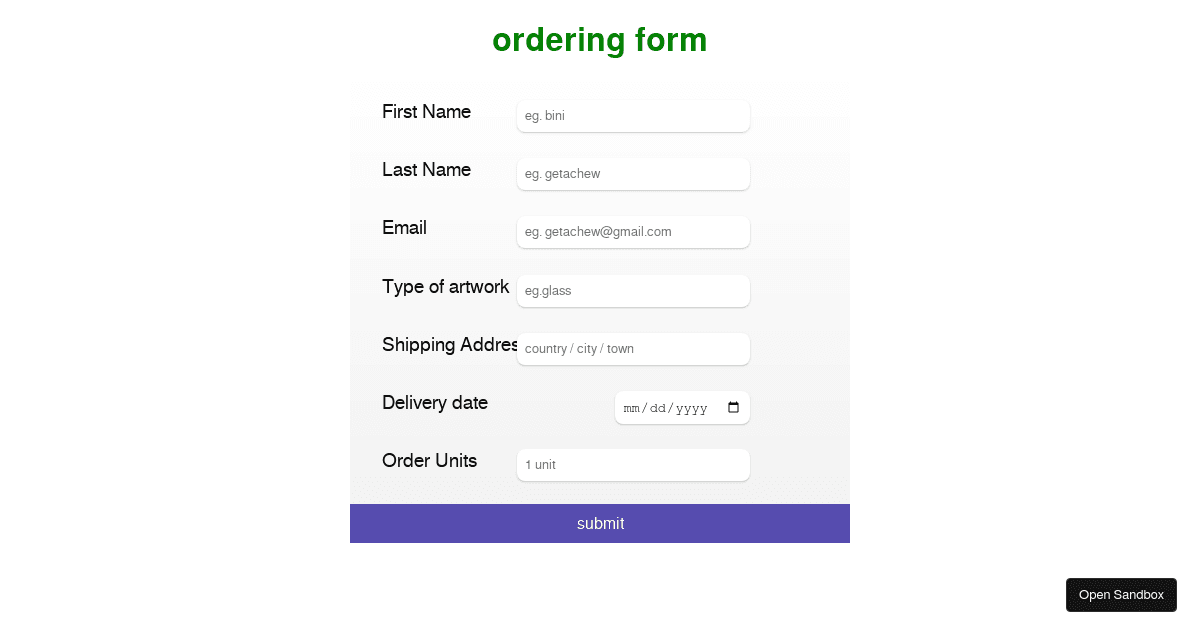
Task: Click the ordering form heading
Action: point(599,40)
